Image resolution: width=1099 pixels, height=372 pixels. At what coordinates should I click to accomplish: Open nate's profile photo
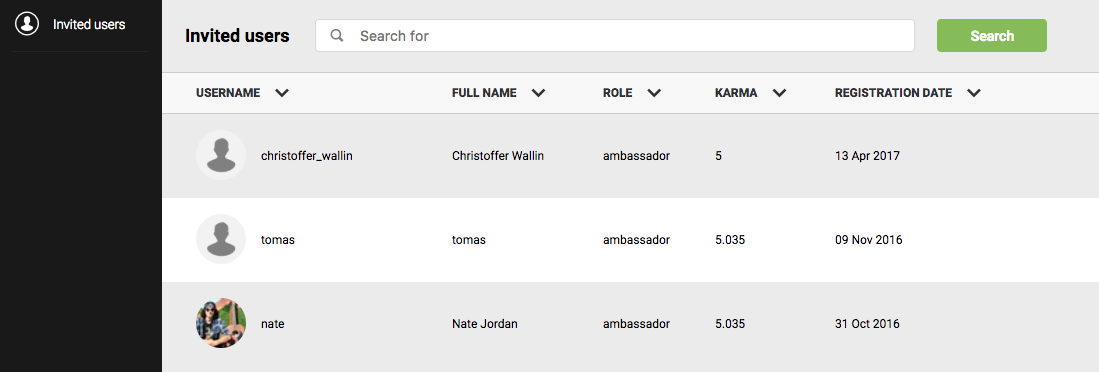(221, 324)
